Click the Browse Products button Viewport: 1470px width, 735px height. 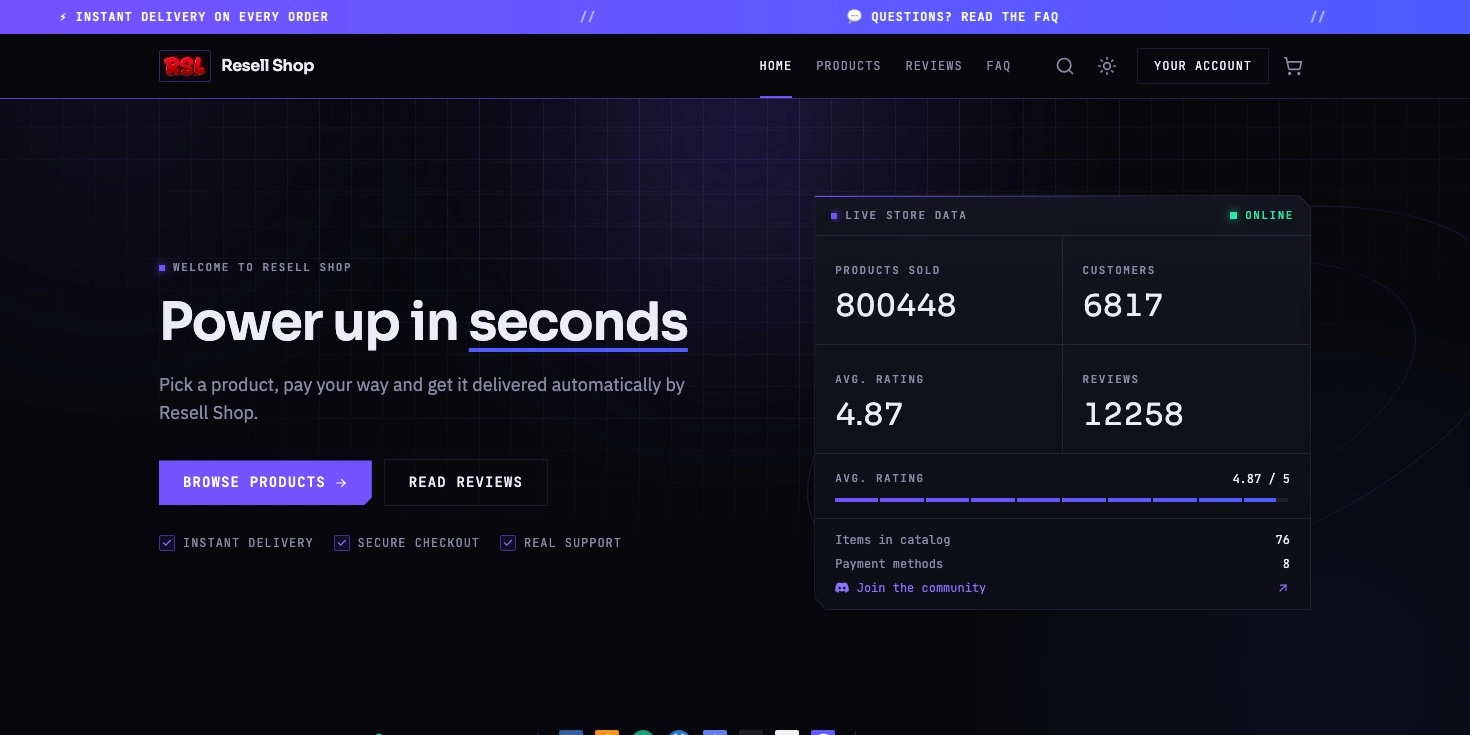(x=265, y=482)
